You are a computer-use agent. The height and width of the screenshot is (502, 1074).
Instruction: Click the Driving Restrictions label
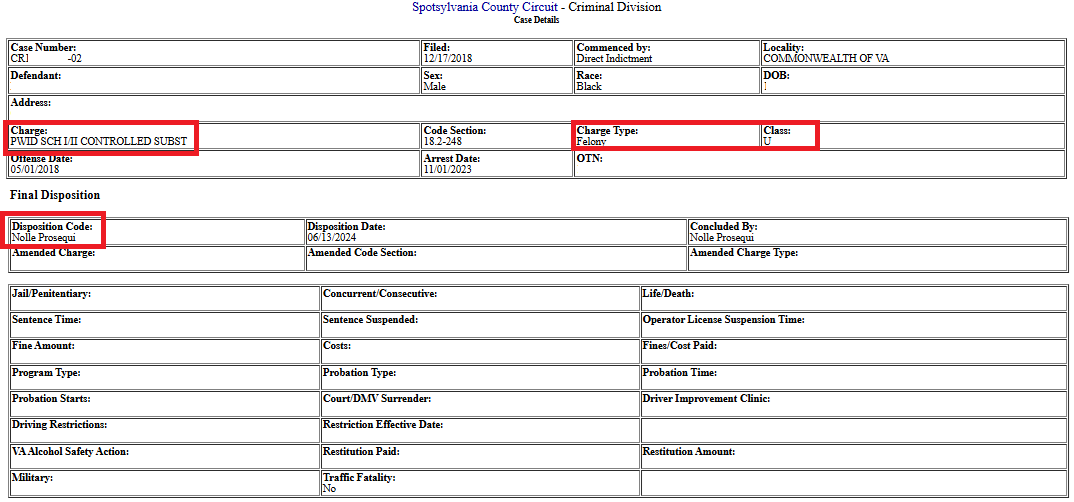[x=60, y=425]
